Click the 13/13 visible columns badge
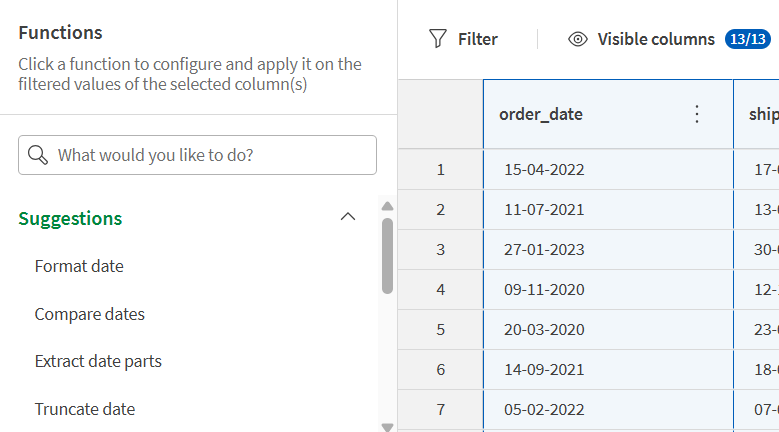779x432 pixels. tap(747, 39)
